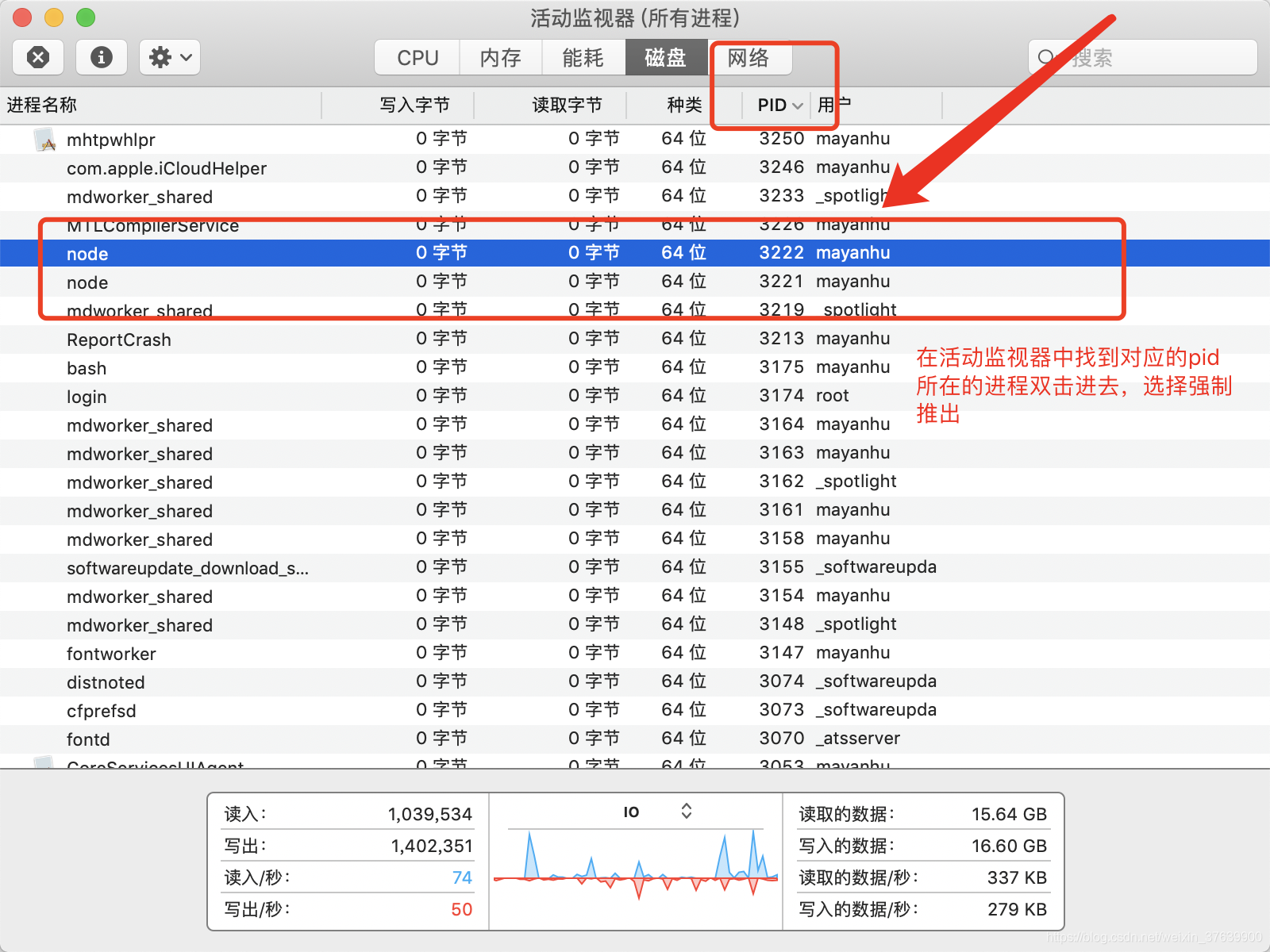The height and width of the screenshot is (952, 1270).
Task: Select mdworker_shared with PID 3233
Action: pyautogui.click(x=635, y=196)
